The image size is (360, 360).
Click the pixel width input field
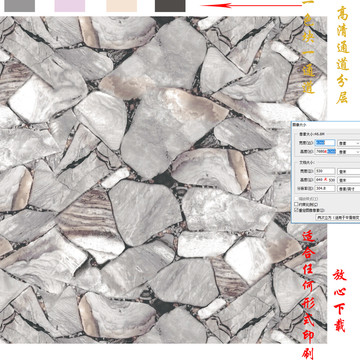point(325,143)
